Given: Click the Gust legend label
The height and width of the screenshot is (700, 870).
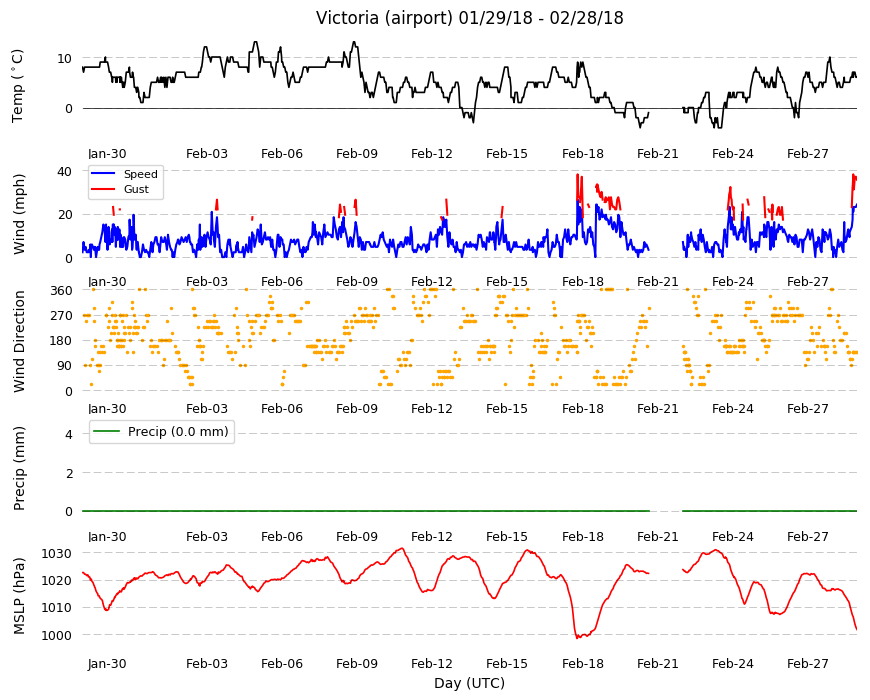Looking at the screenshot, I should tap(136, 190).
